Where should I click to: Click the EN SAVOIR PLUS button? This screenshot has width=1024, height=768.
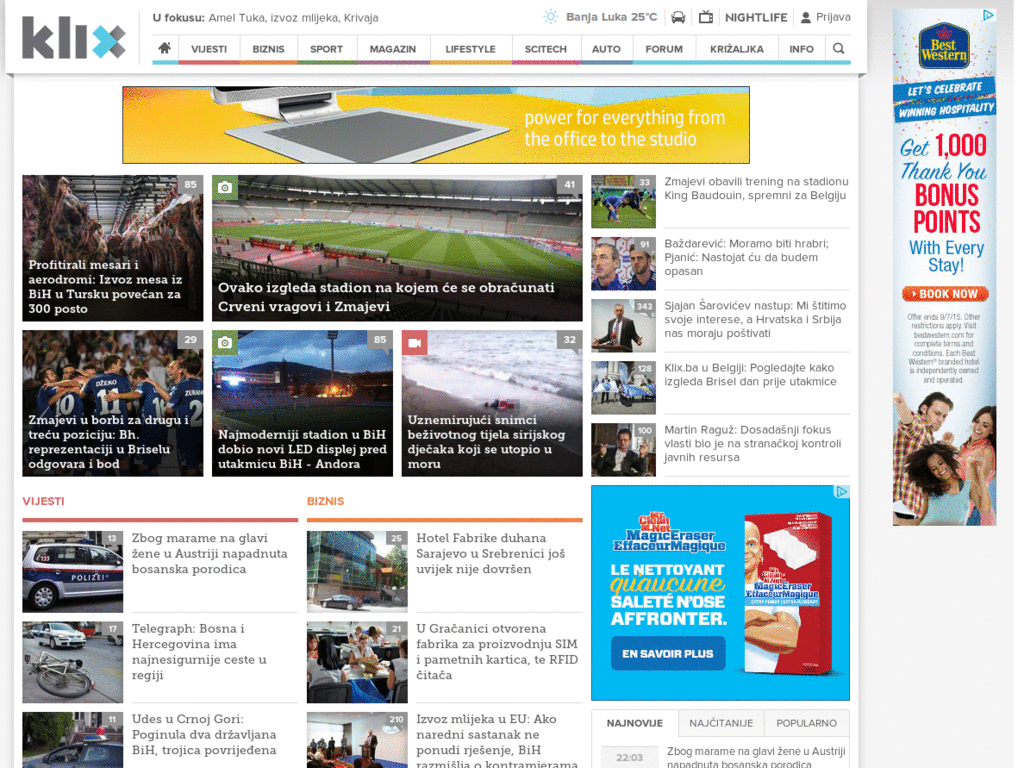pyautogui.click(x=667, y=653)
